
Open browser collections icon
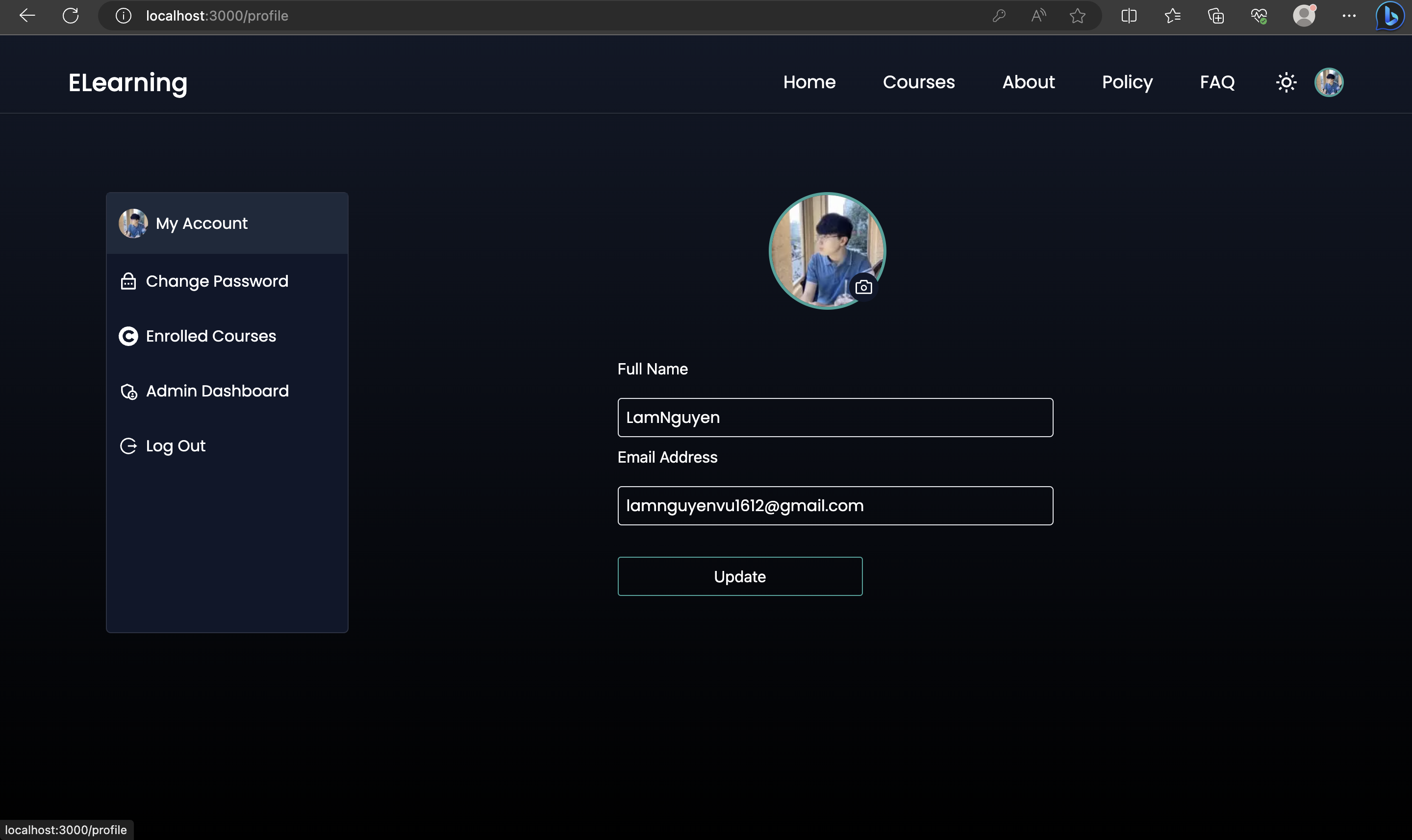pyautogui.click(x=1215, y=16)
